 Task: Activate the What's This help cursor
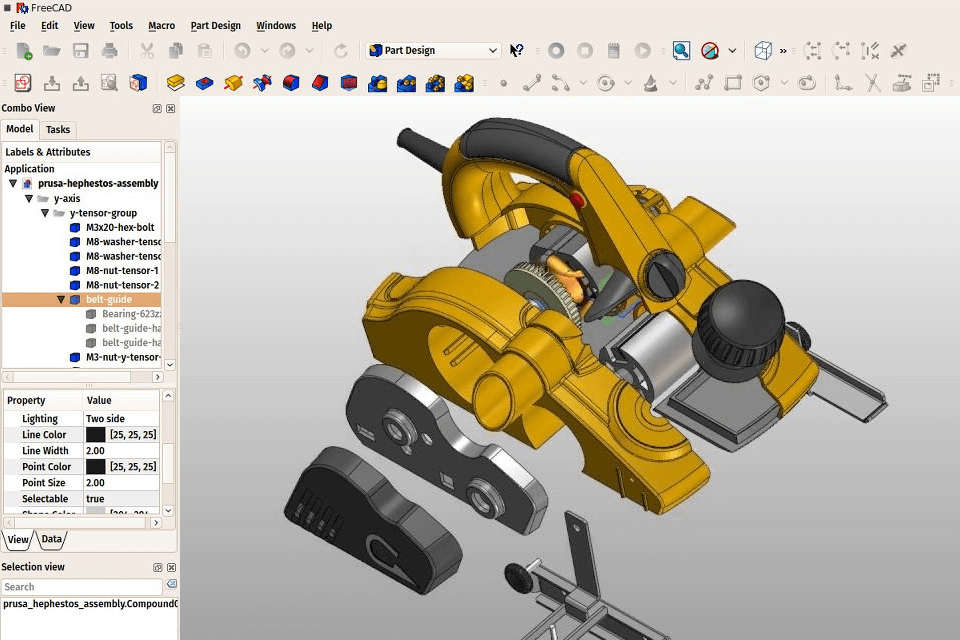(x=514, y=50)
